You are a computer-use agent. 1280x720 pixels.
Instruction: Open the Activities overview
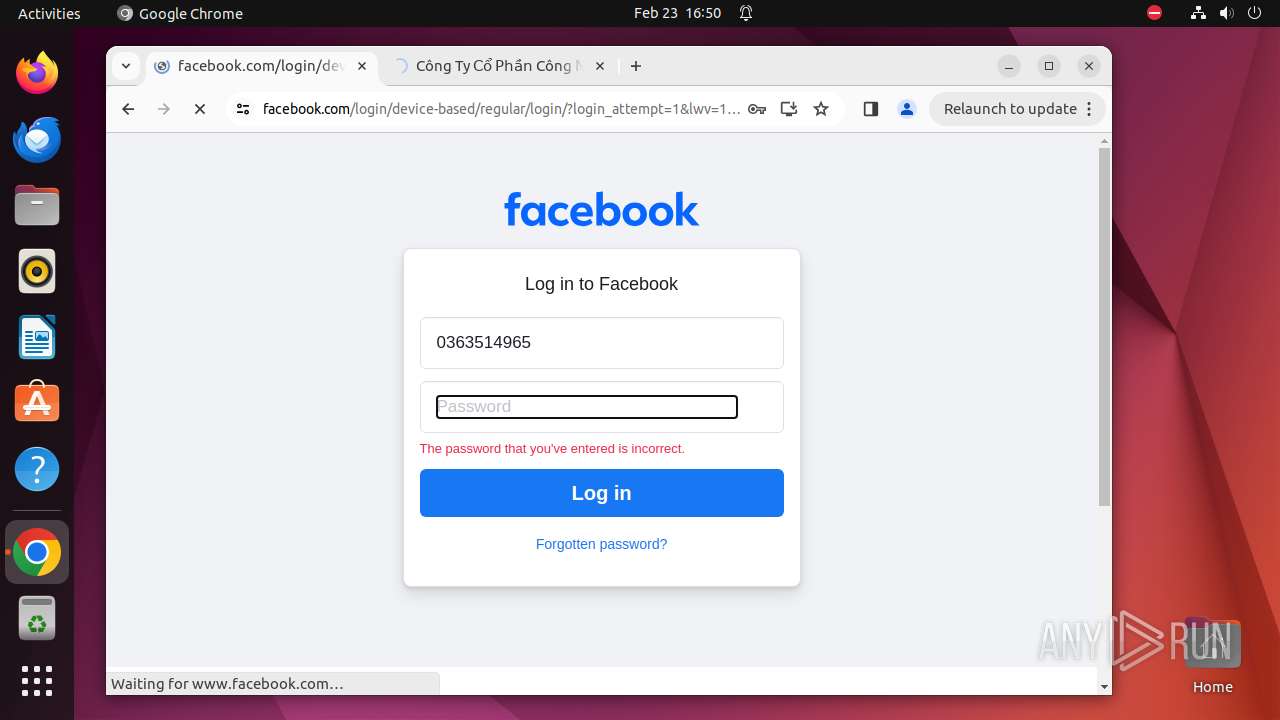tap(49, 13)
